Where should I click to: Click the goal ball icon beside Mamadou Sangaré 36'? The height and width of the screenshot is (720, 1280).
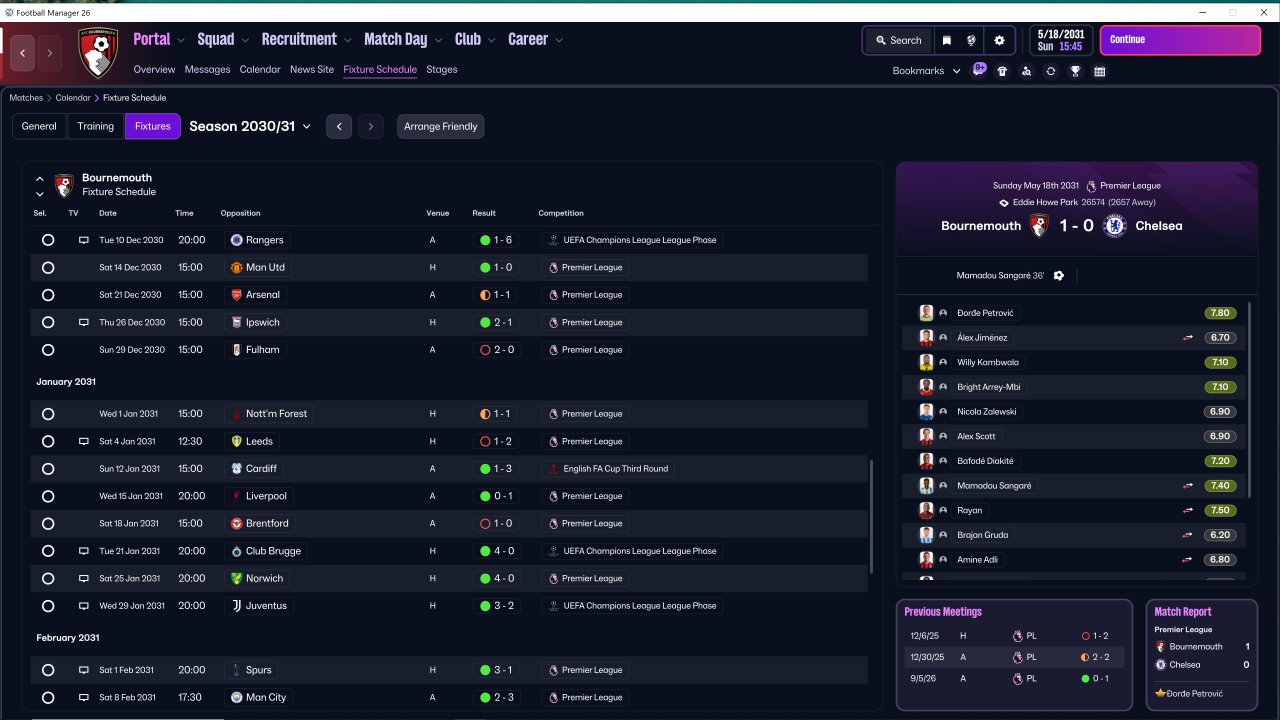point(1059,275)
